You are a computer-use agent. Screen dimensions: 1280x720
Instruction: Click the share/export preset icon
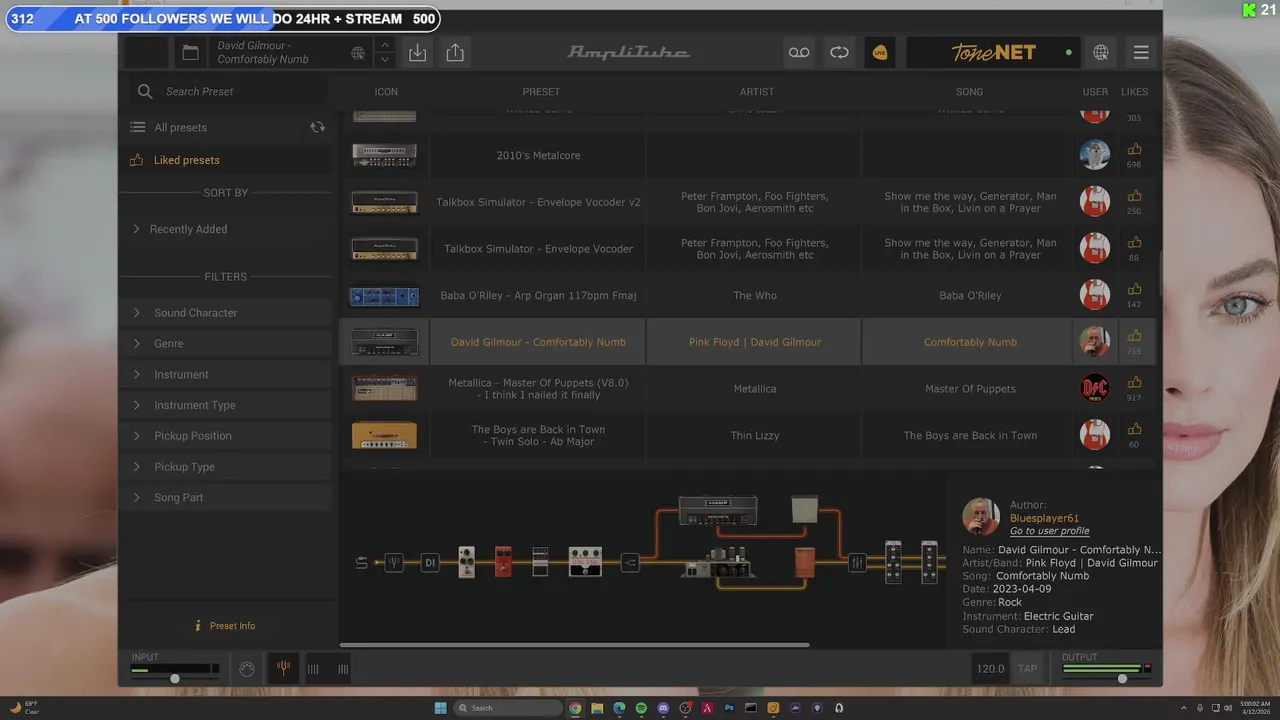[455, 53]
